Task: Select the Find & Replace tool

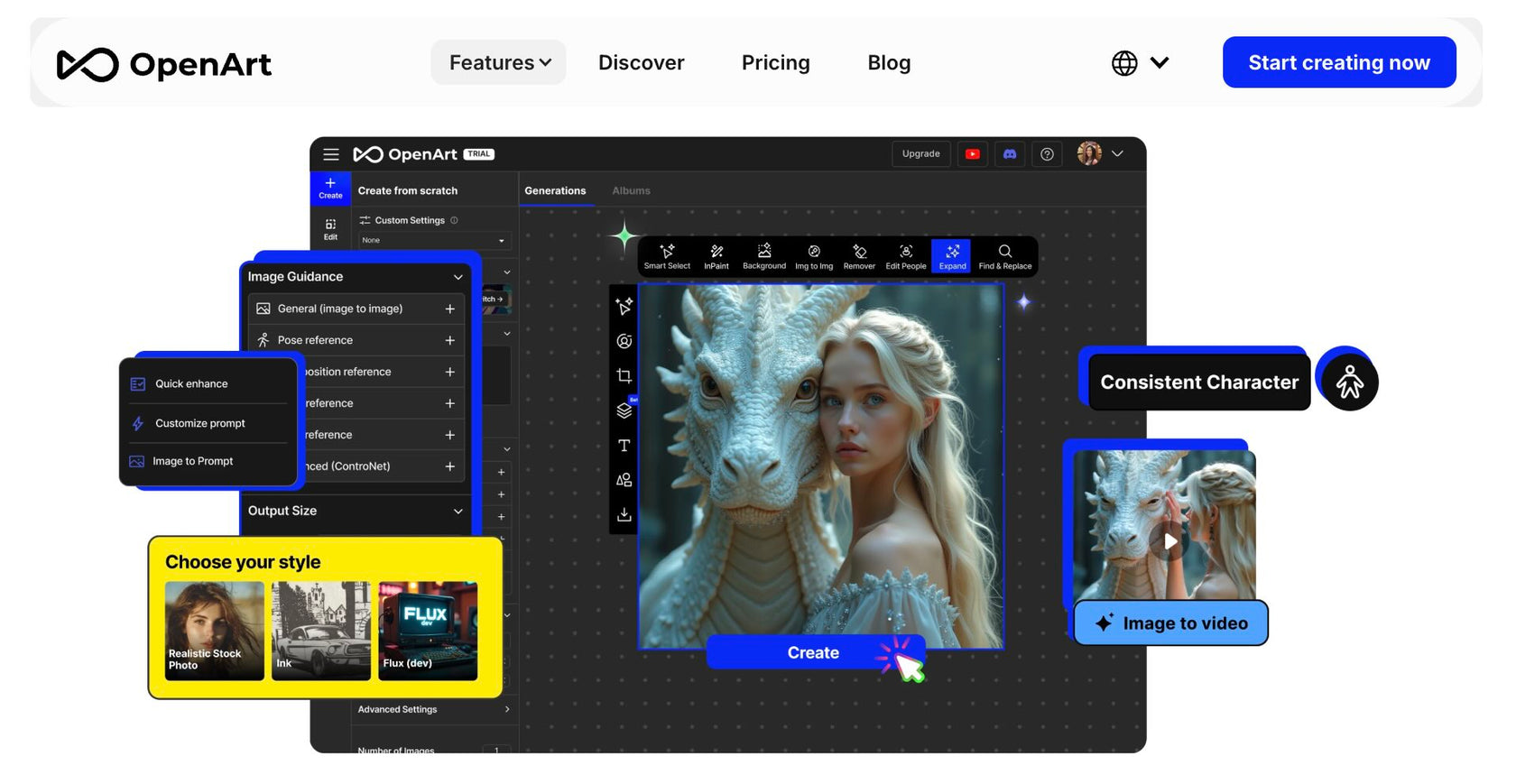Action: [x=1004, y=256]
